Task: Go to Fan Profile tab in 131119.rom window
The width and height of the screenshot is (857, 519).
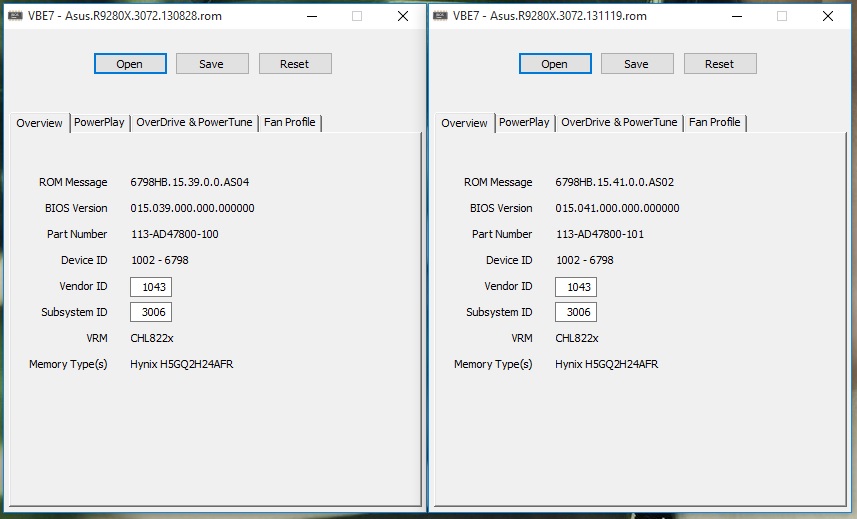Action: click(715, 122)
